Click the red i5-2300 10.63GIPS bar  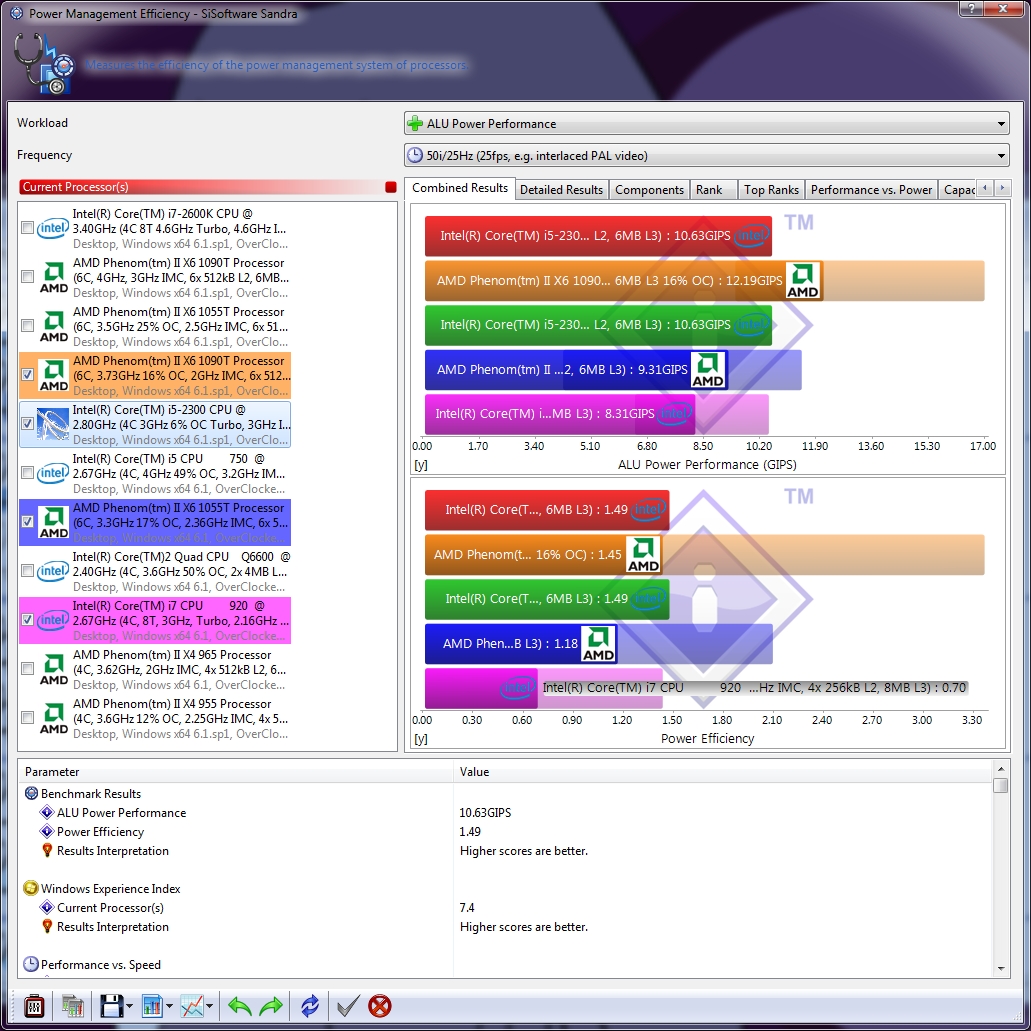tap(598, 235)
